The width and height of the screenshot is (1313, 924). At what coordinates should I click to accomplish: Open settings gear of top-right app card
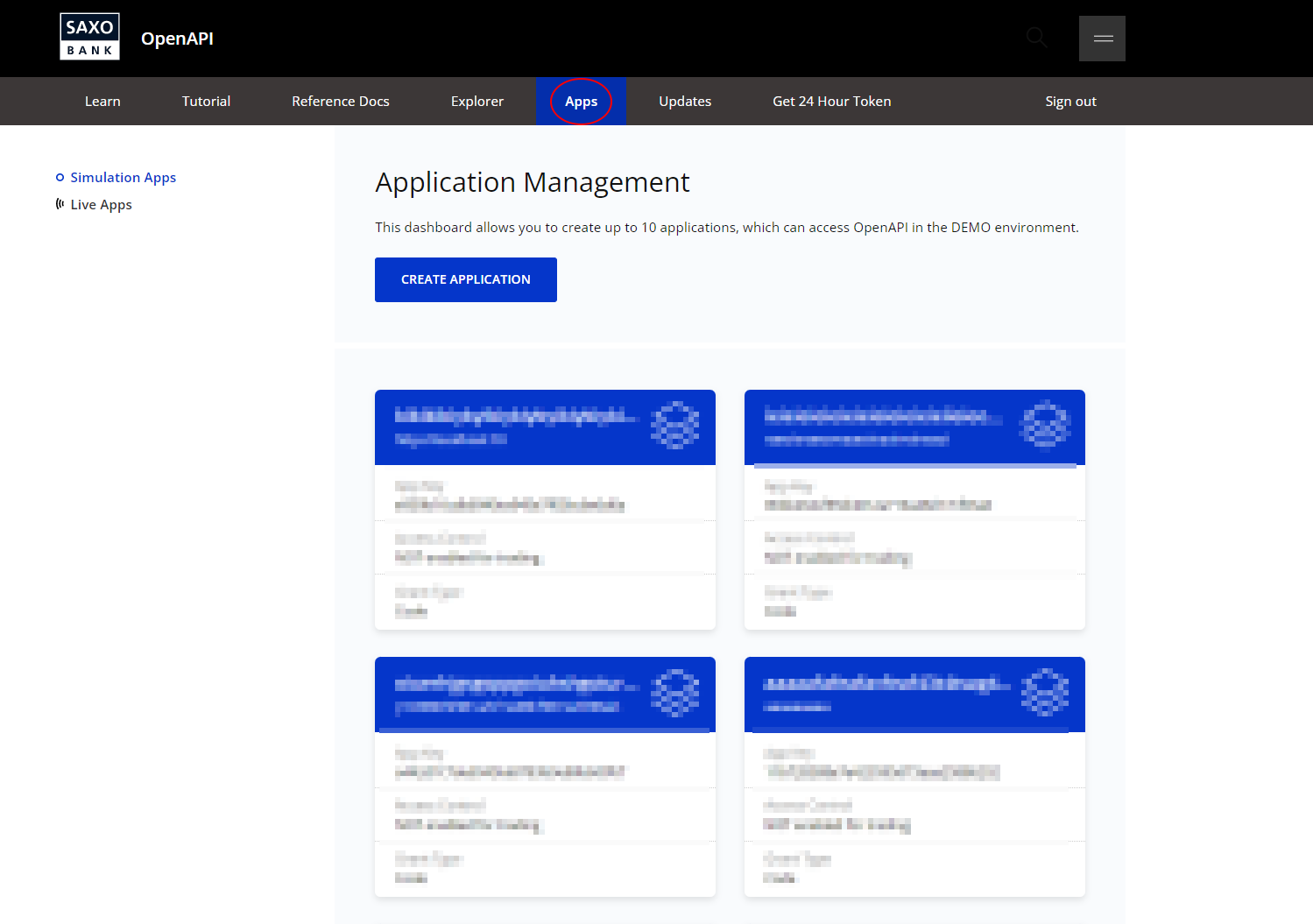[1045, 426]
